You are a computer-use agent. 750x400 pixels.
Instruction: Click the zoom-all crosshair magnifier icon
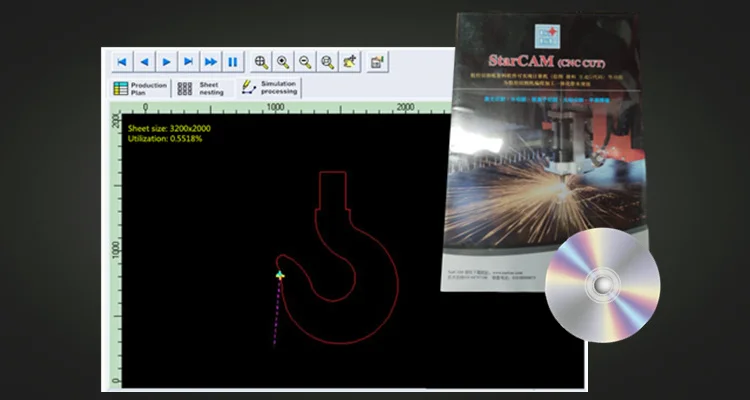point(262,62)
